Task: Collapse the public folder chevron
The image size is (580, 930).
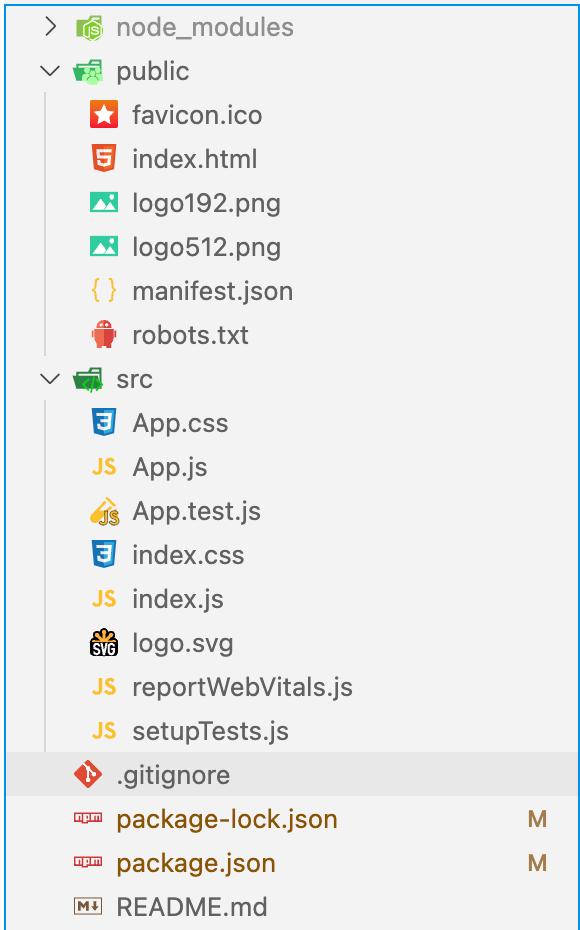Action: [50, 71]
